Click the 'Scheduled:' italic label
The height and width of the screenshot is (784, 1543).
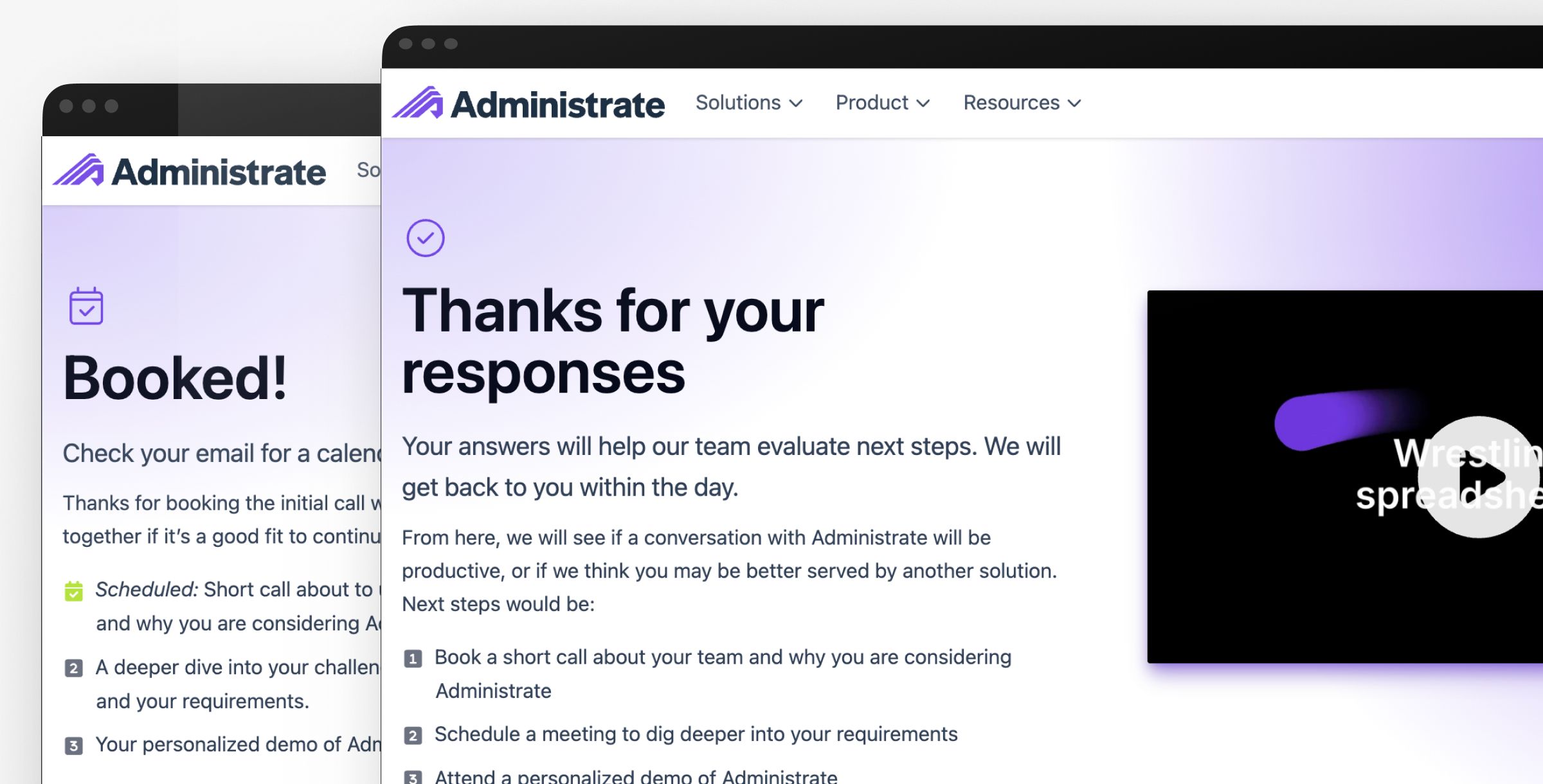click(x=147, y=589)
